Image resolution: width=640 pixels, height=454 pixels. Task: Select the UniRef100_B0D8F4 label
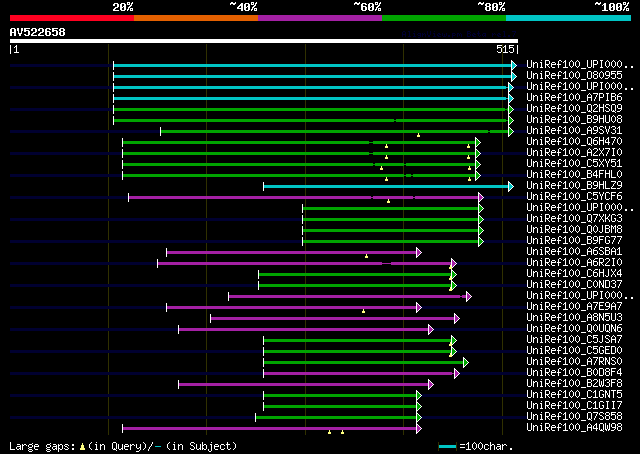pos(574,373)
